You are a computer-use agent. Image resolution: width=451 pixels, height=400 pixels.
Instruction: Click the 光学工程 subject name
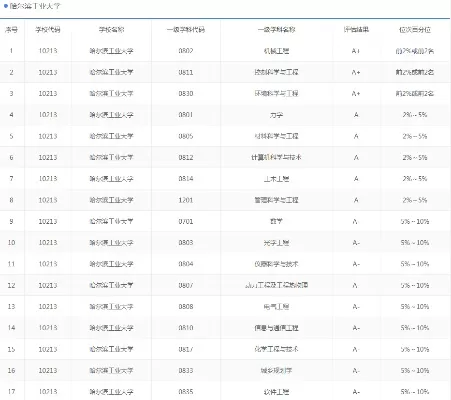276,243
